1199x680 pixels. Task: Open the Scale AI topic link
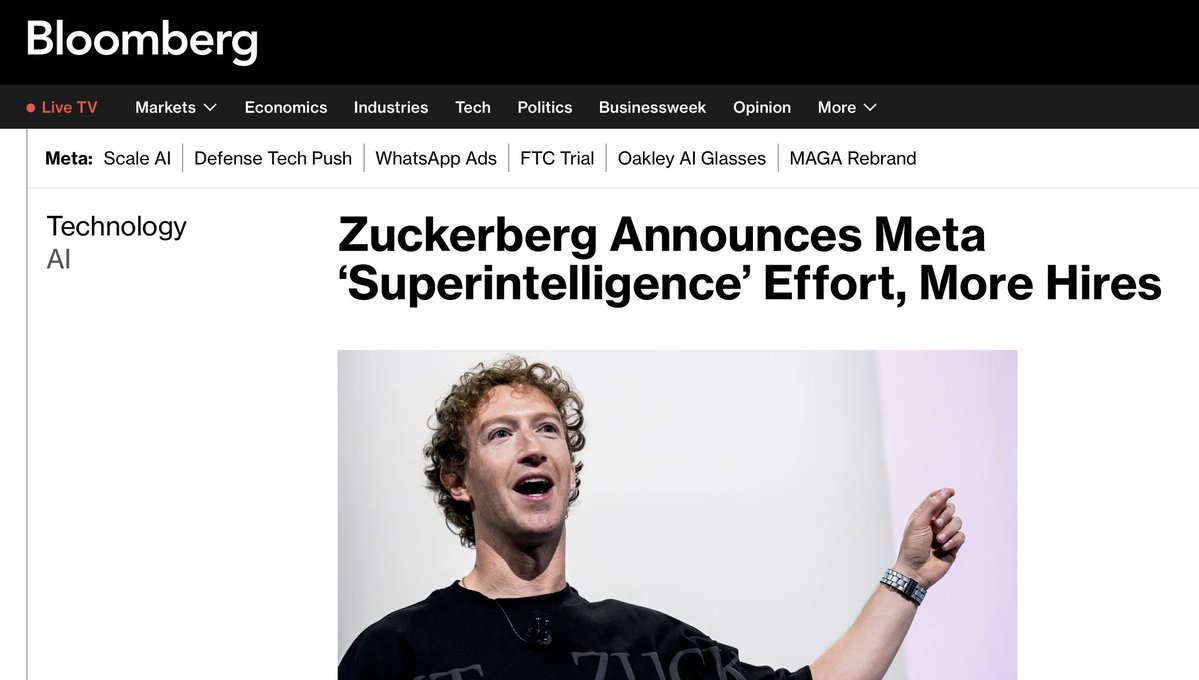pos(137,158)
